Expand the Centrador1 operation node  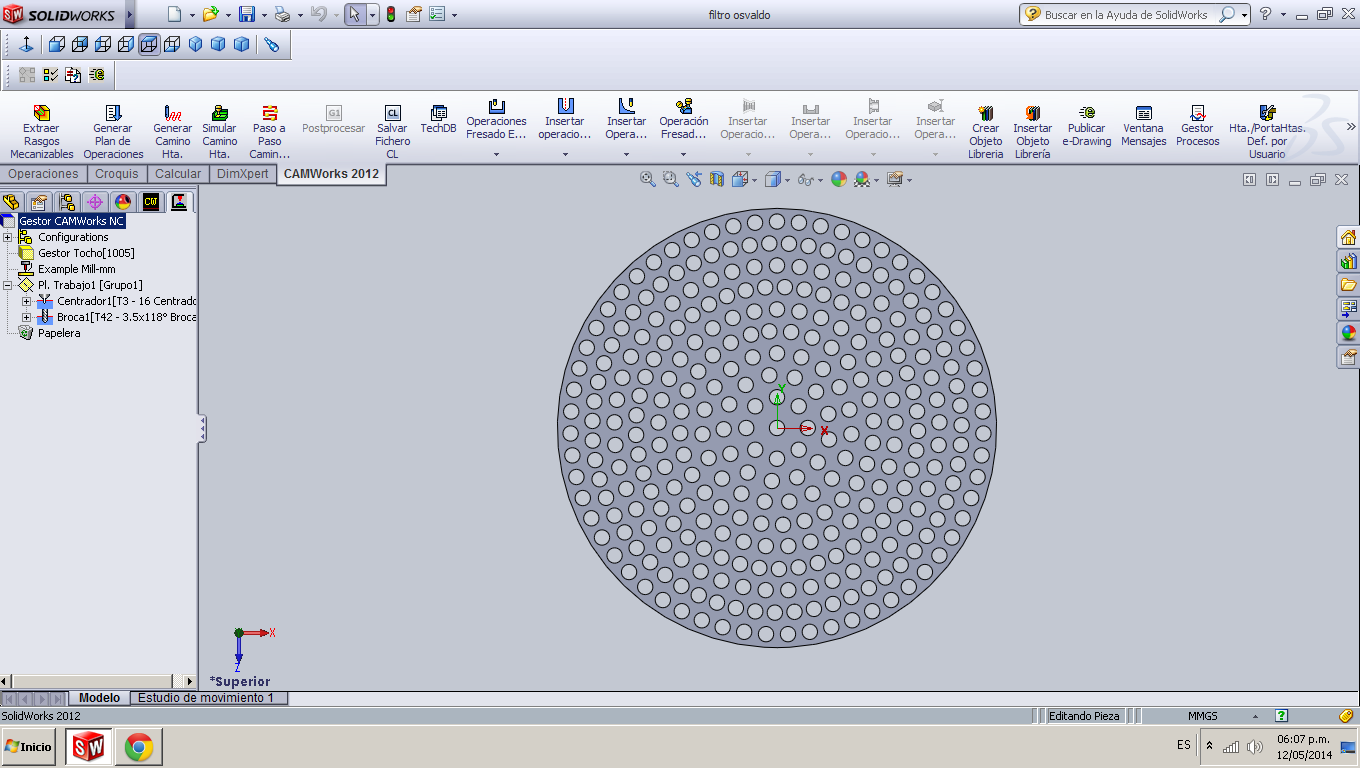(26, 301)
